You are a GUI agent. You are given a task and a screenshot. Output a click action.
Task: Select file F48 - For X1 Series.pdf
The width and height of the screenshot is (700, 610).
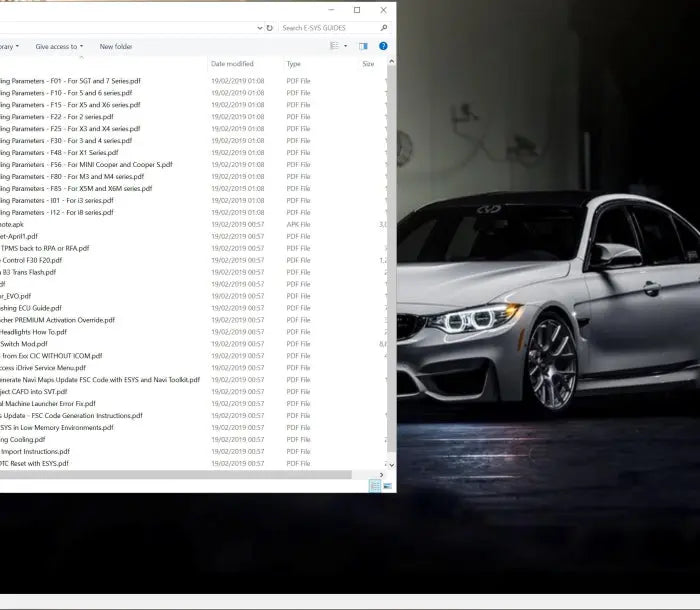(59, 153)
